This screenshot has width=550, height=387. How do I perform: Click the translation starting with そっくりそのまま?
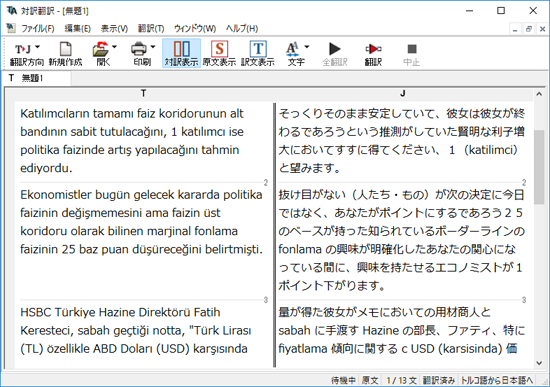(x=401, y=141)
